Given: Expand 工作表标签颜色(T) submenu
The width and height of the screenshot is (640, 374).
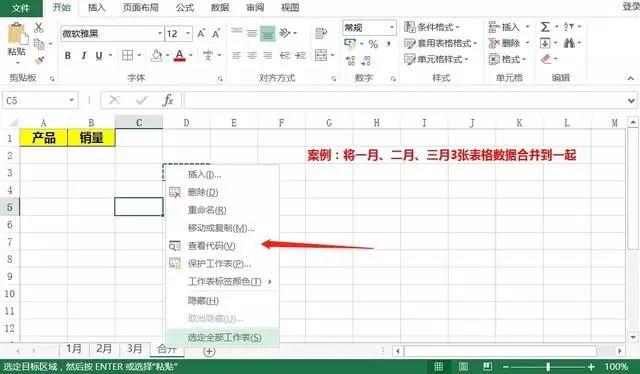Looking at the screenshot, I should pyautogui.click(x=222, y=282).
